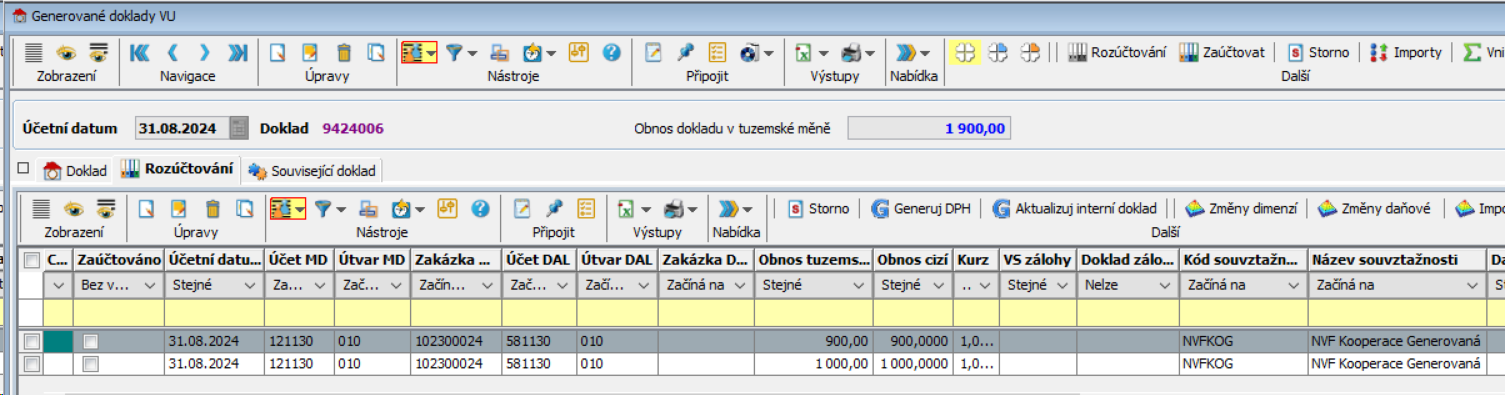Toggle Zaúčtováno checkbox in 900,00 row

[x=91, y=341]
